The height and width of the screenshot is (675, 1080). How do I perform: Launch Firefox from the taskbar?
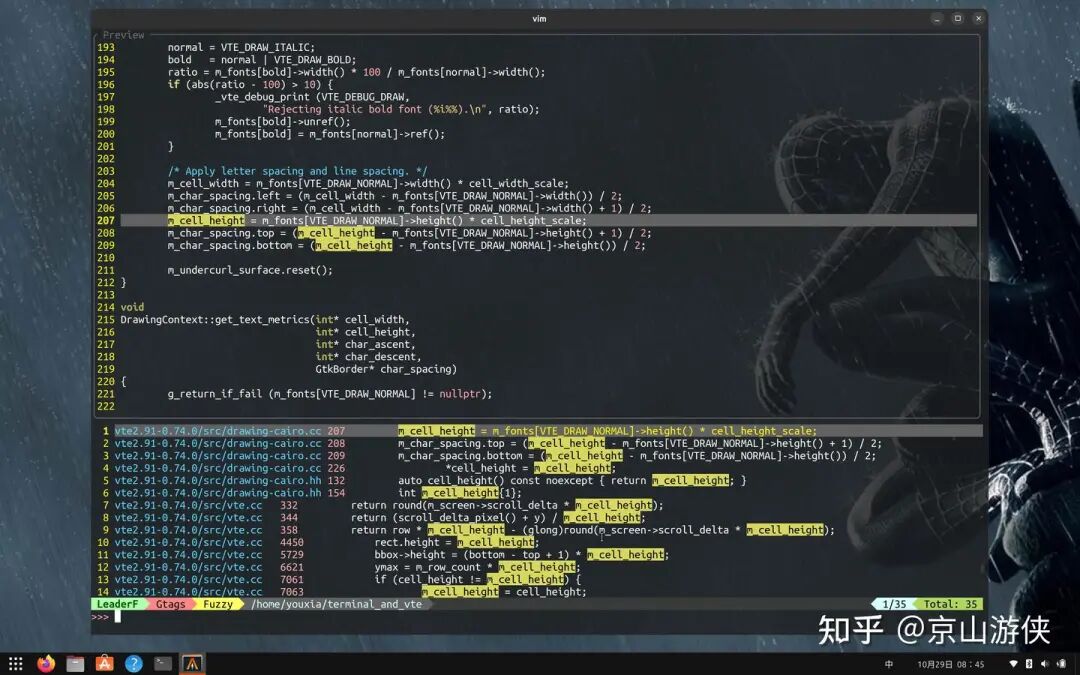(45, 664)
